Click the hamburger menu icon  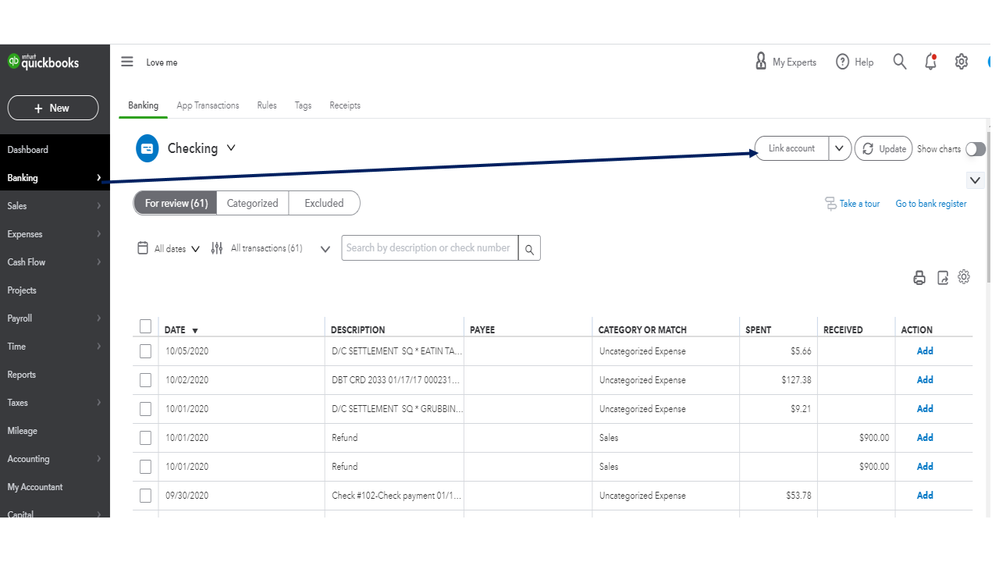coord(127,62)
